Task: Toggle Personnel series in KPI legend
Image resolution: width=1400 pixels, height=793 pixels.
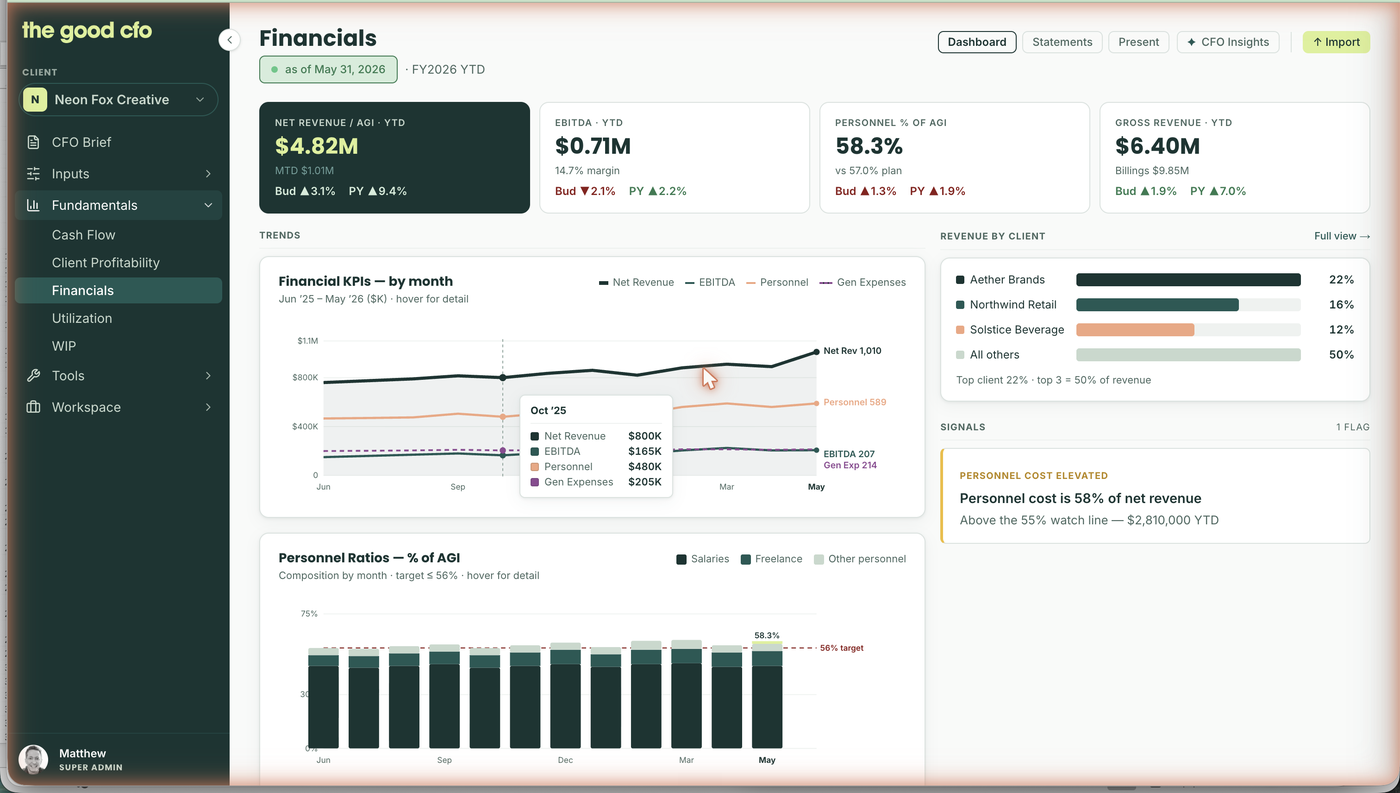Action: pos(776,282)
